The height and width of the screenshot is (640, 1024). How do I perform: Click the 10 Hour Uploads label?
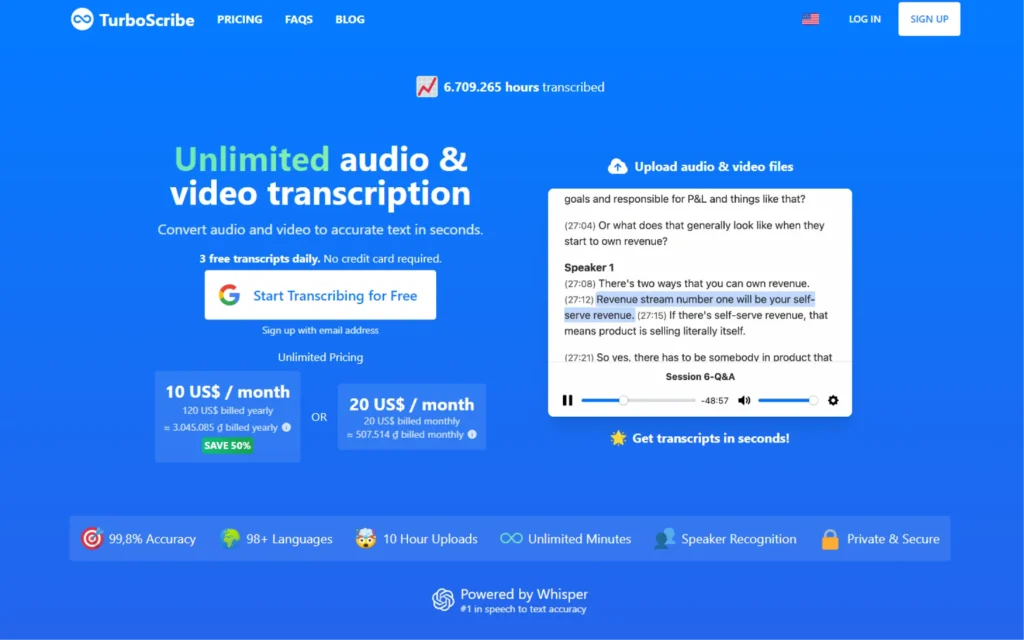point(430,539)
